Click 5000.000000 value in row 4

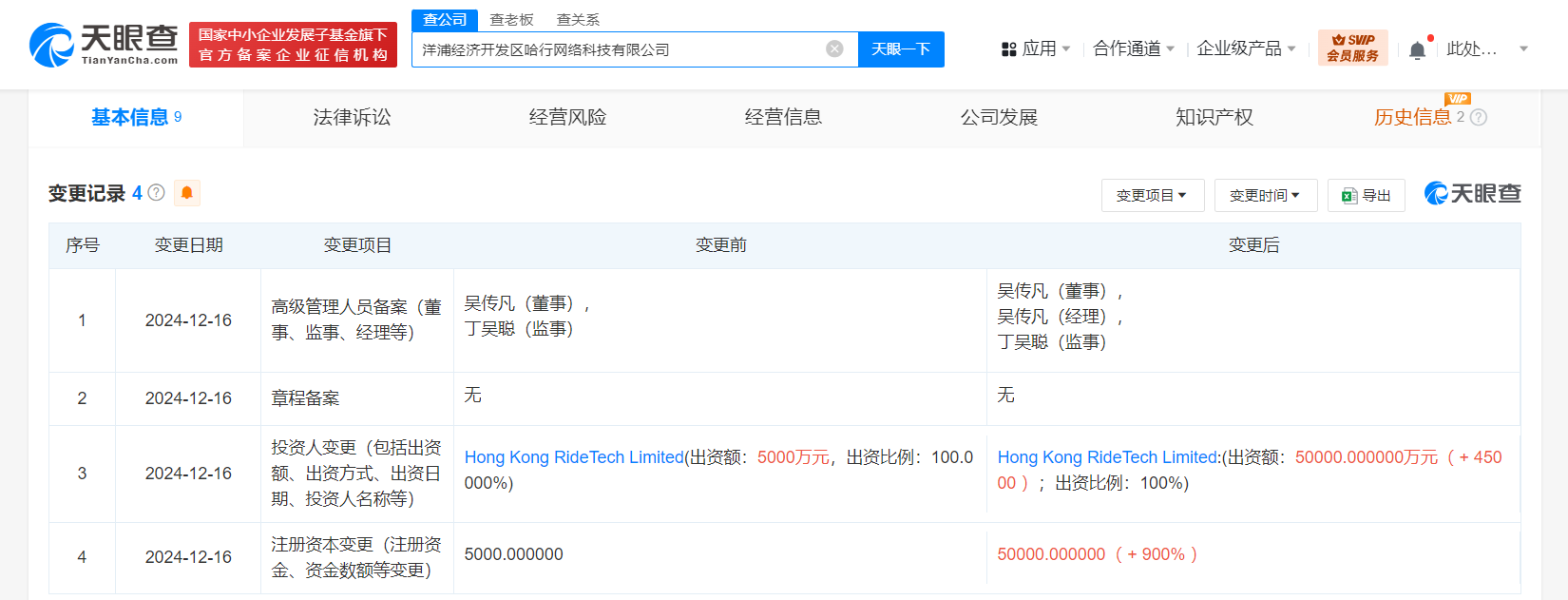point(513,554)
